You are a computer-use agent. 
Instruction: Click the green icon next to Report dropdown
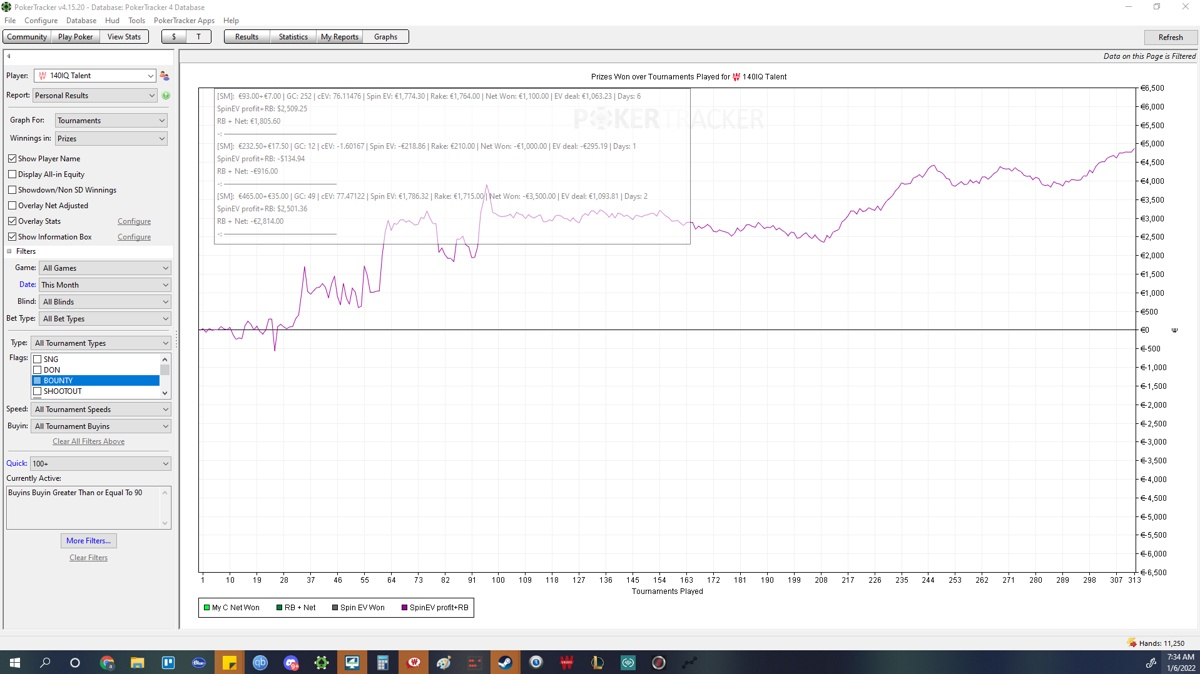pyautogui.click(x=166, y=96)
